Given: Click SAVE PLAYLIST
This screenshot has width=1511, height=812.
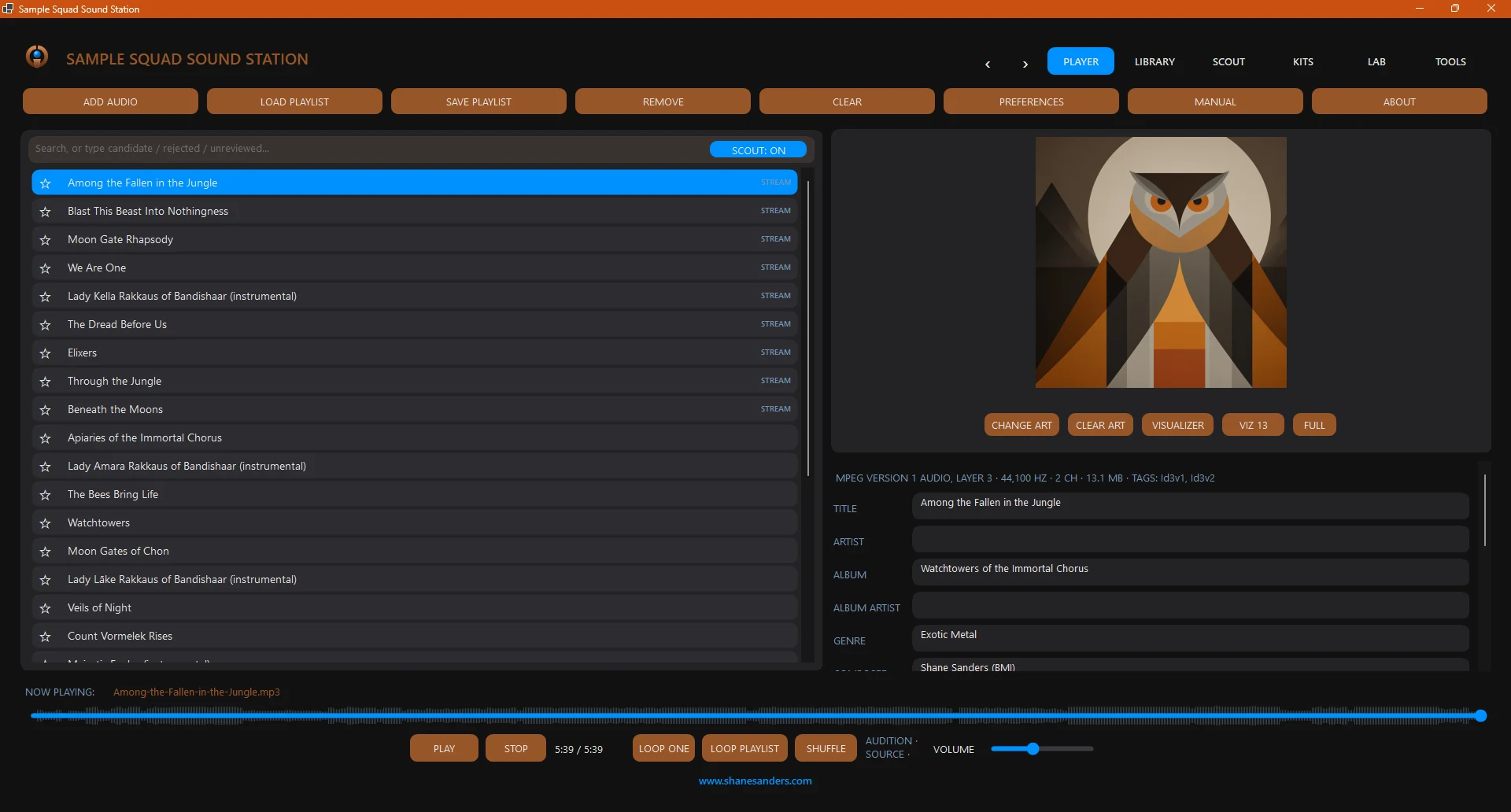Looking at the screenshot, I should (x=478, y=101).
